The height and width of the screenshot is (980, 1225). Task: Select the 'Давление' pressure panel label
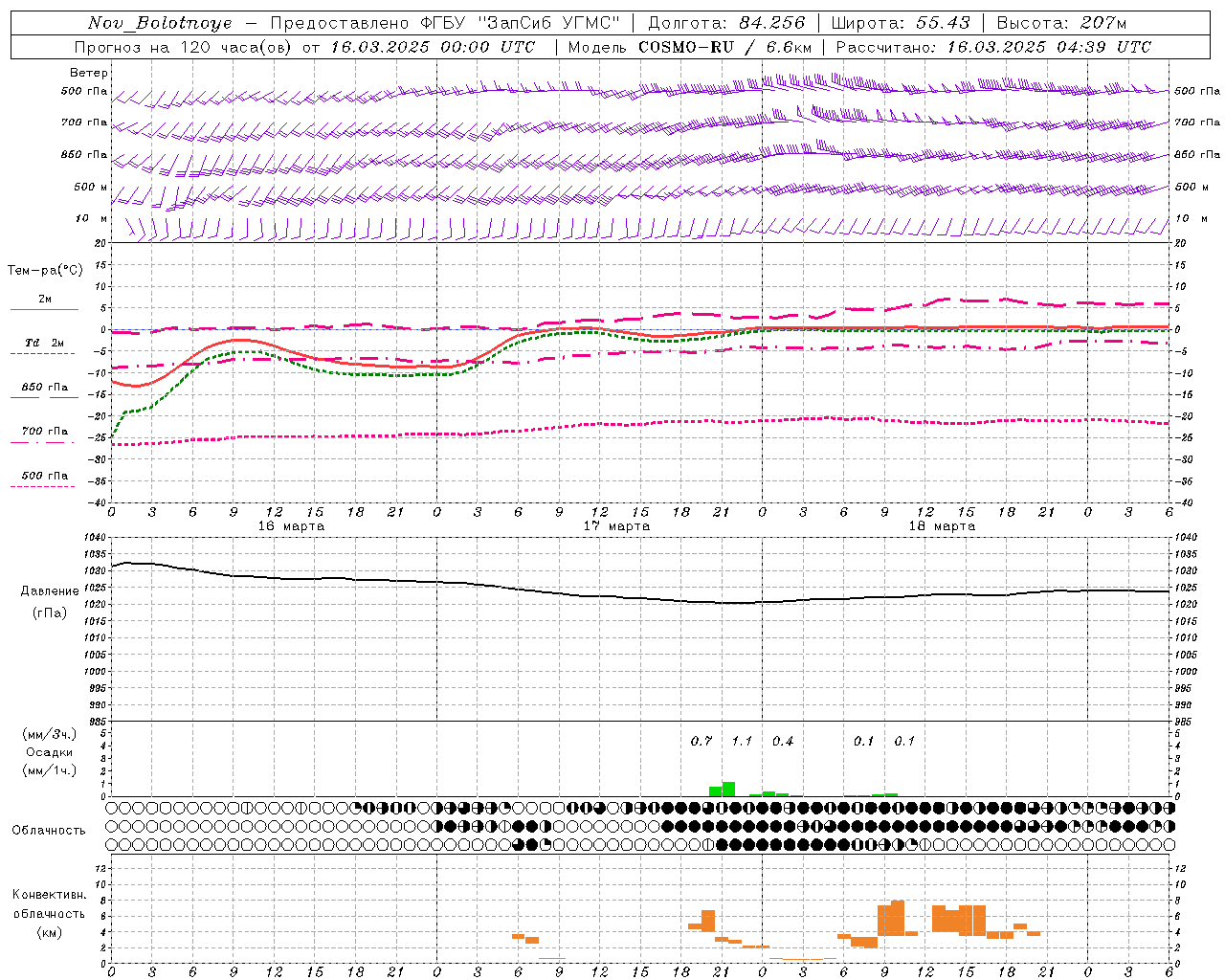50,591
